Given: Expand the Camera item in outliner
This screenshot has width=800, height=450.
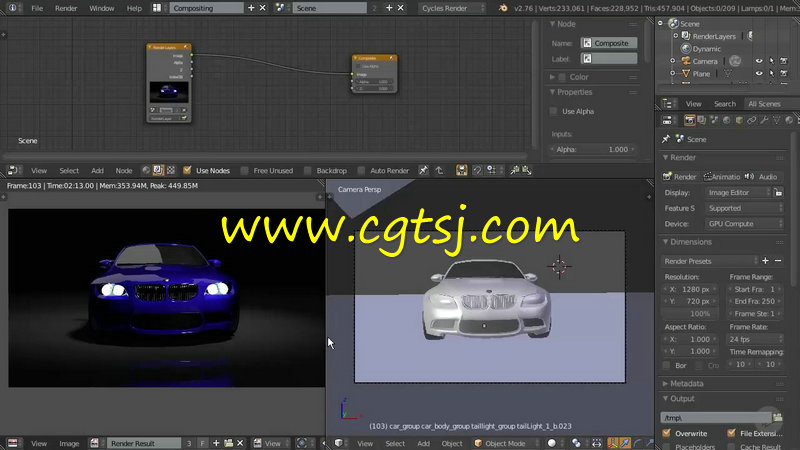Looking at the screenshot, I should 672,61.
